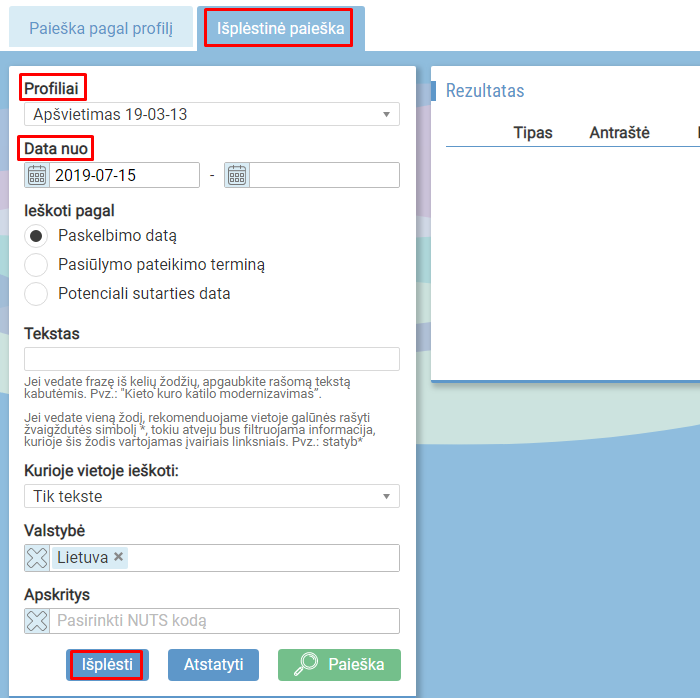Switch to Paieška pagal profilį tab
Image resolution: width=700 pixels, height=698 pixels.
click(x=100, y=29)
